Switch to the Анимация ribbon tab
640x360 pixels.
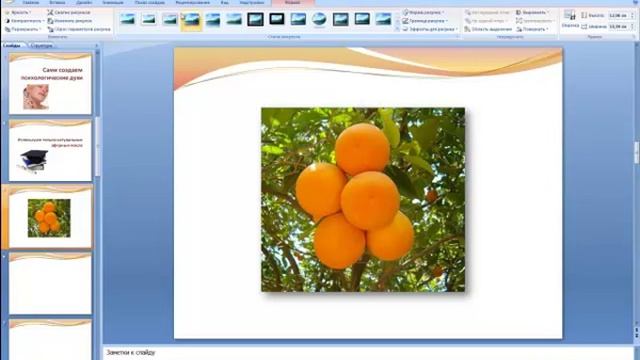click(113, 2)
